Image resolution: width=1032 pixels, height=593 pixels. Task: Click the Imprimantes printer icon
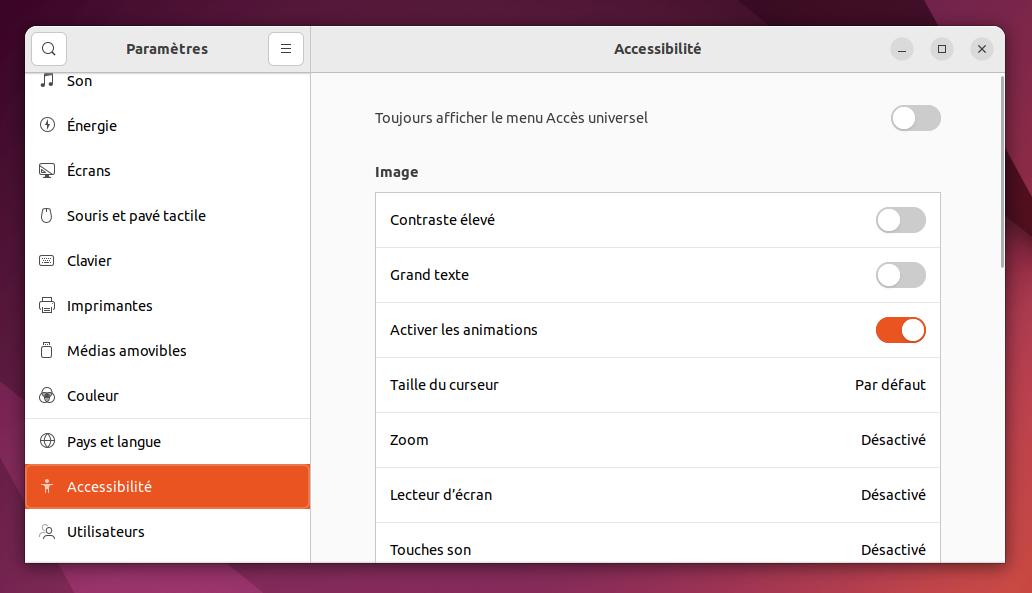pyautogui.click(x=47, y=305)
